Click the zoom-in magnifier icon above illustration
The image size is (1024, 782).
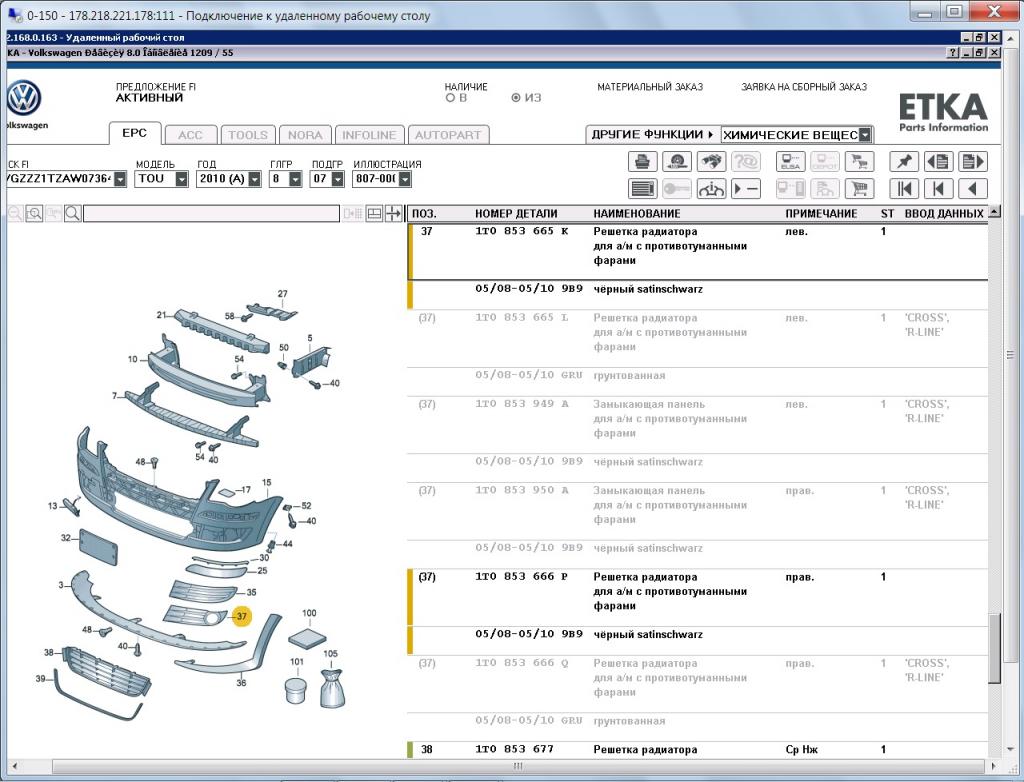click(x=34, y=213)
